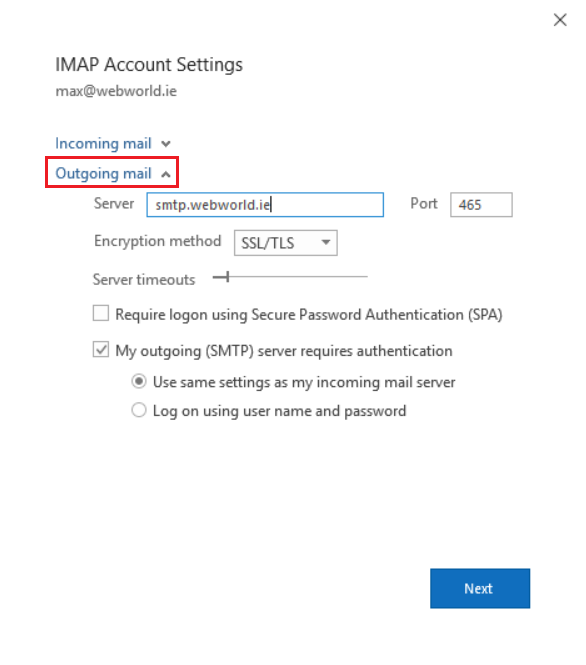Screen dimensions: 586x665
Task: Uncheck My outgoing server requires authentication
Action: (x=101, y=350)
